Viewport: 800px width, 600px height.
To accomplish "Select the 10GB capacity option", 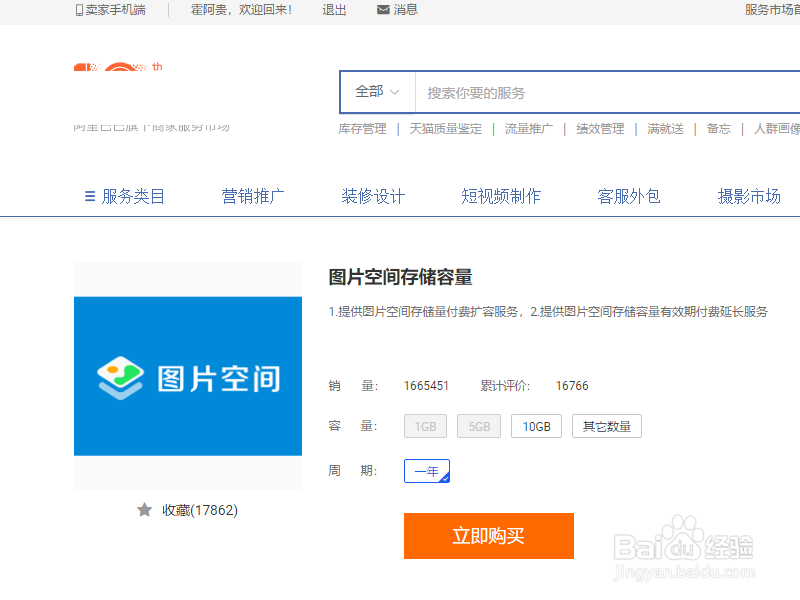I will 536,425.
